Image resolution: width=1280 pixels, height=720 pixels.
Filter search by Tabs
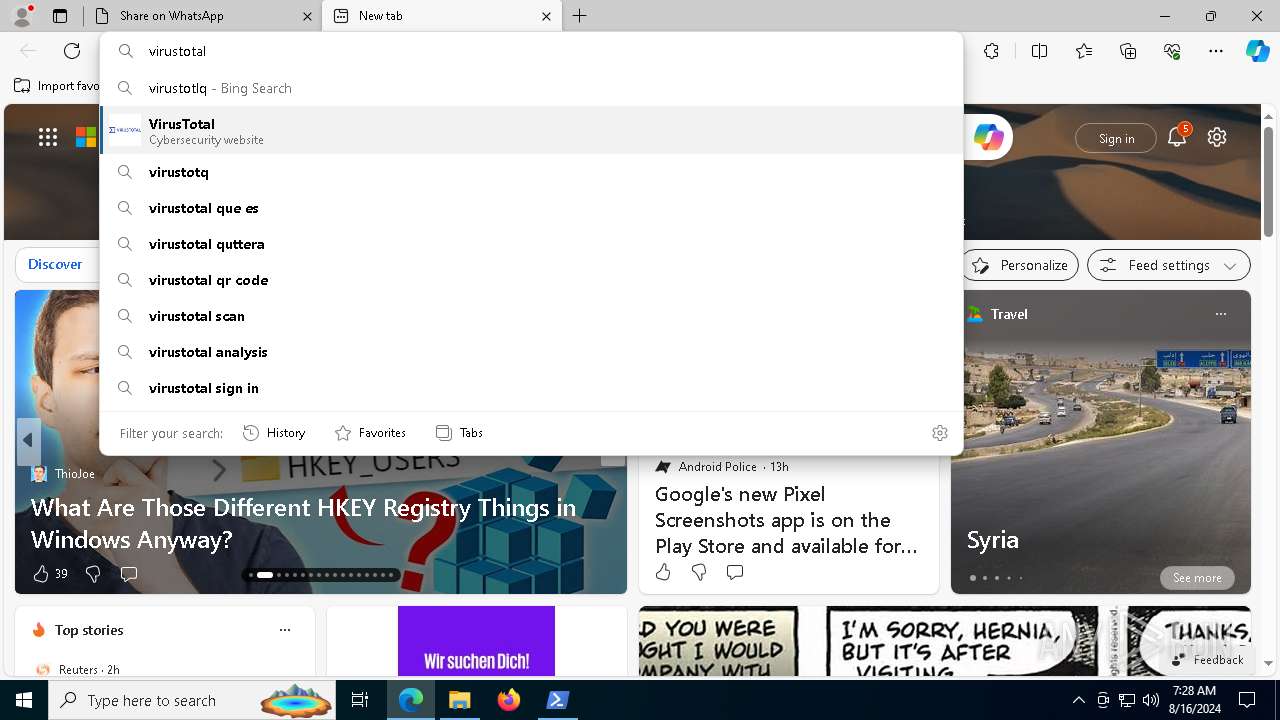[460, 433]
